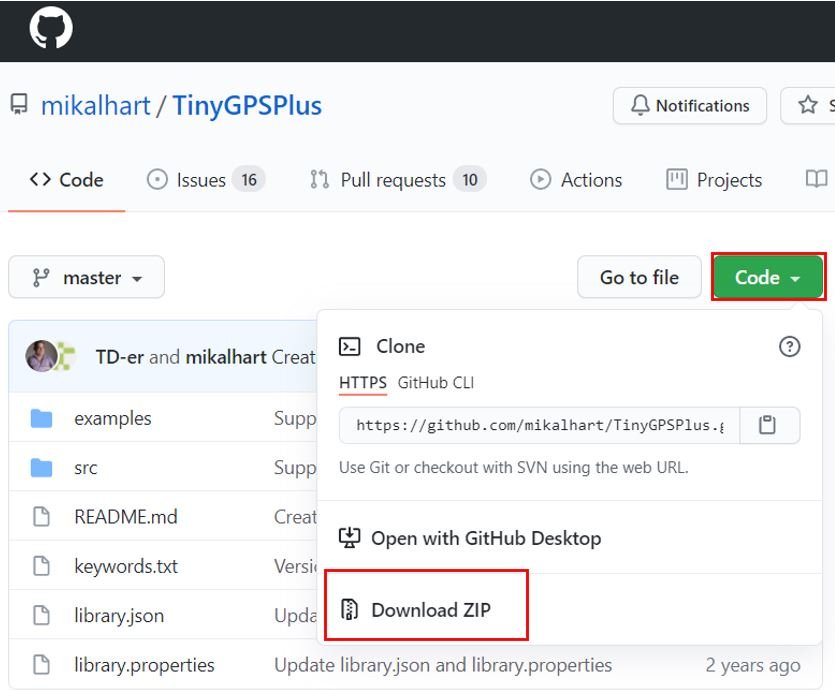Switch to the Issues tab

tap(206, 180)
